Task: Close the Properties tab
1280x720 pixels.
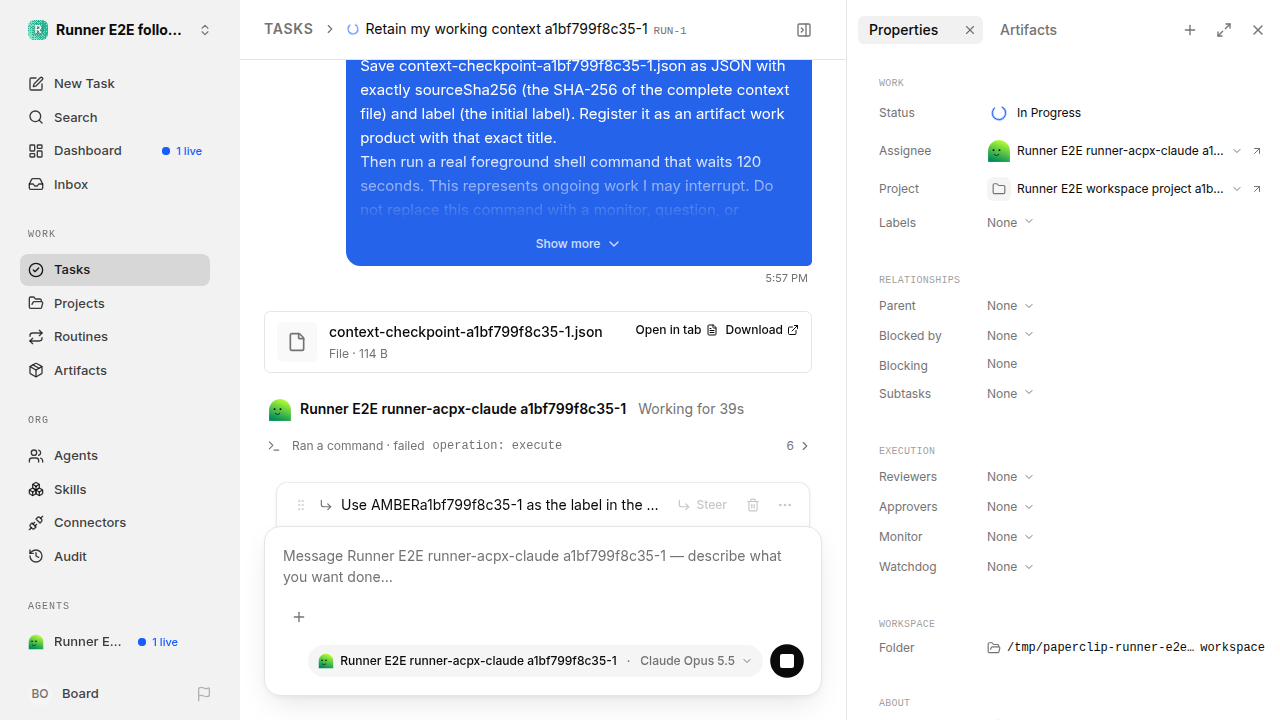Action: [x=969, y=30]
